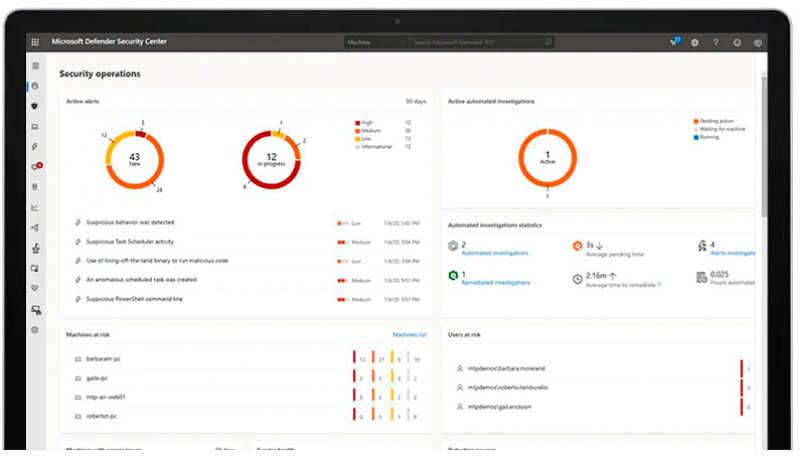Open Alerts queue lightning icon in sidebar
Image resolution: width=800 pixels, height=464 pixels.
coord(35,147)
